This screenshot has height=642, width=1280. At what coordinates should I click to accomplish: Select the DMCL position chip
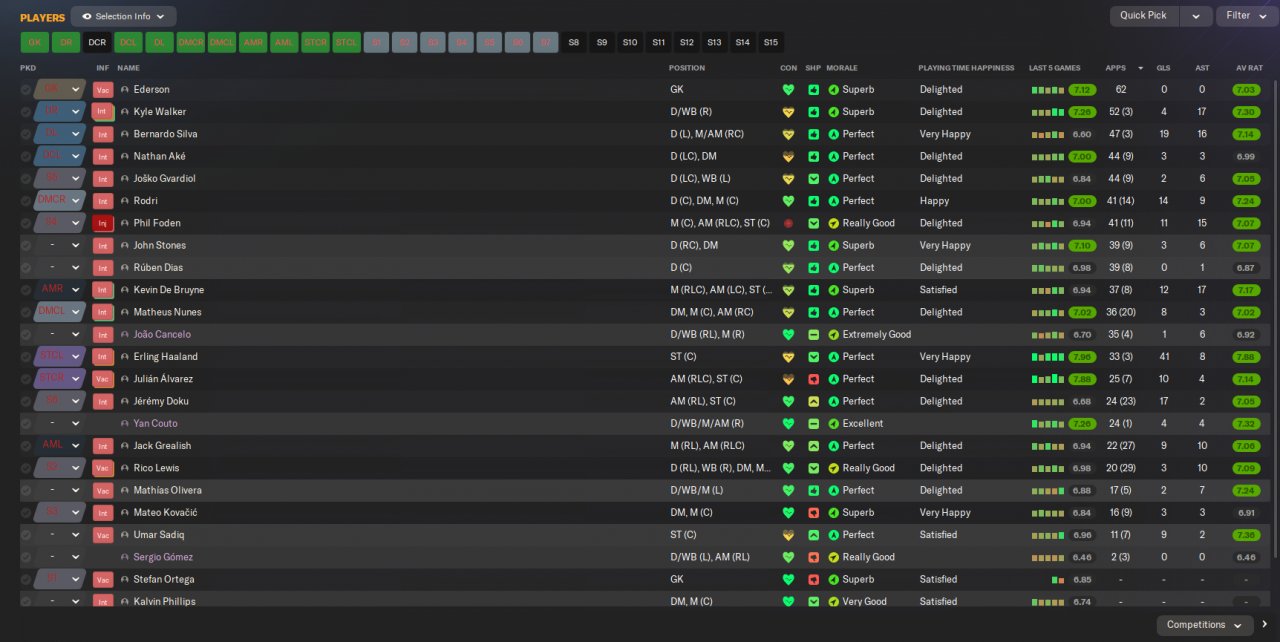click(222, 43)
